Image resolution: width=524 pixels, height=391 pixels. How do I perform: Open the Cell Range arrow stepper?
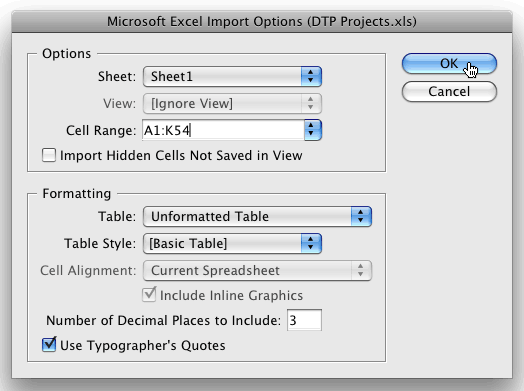313,130
